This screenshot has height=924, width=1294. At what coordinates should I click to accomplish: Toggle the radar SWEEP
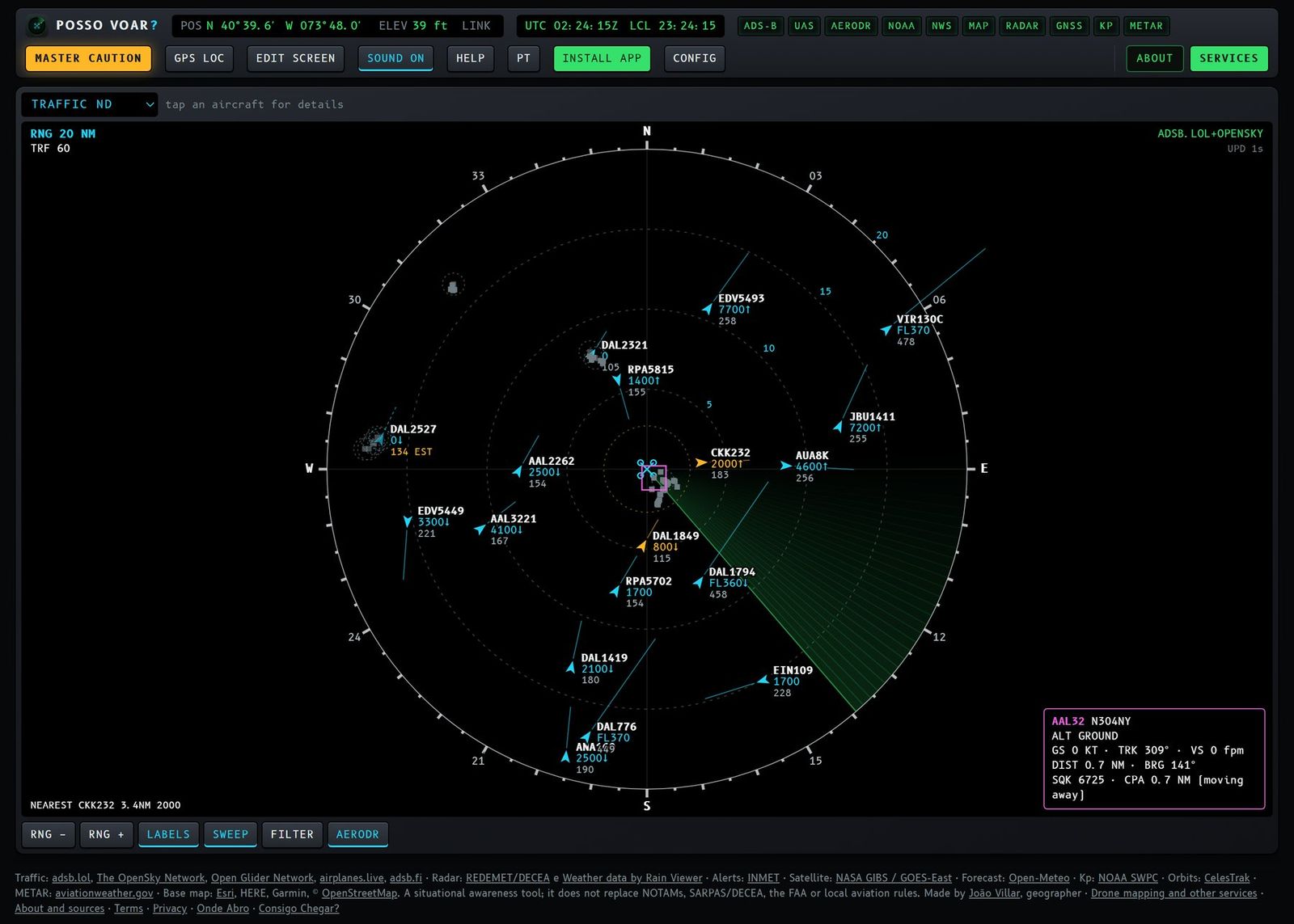pyautogui.click(x=230, y=834)
